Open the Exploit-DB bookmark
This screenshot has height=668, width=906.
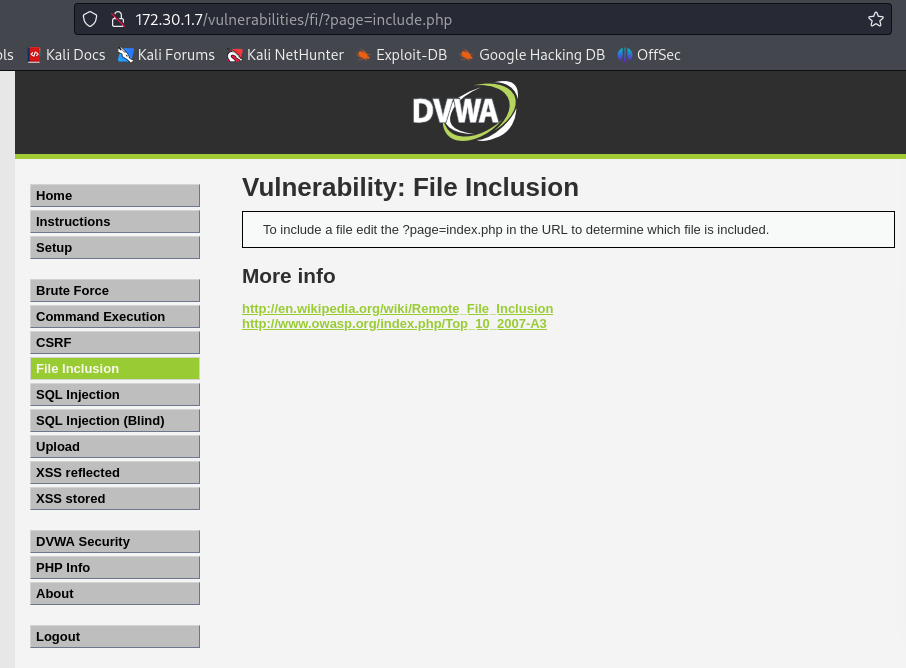click(402, 55)
